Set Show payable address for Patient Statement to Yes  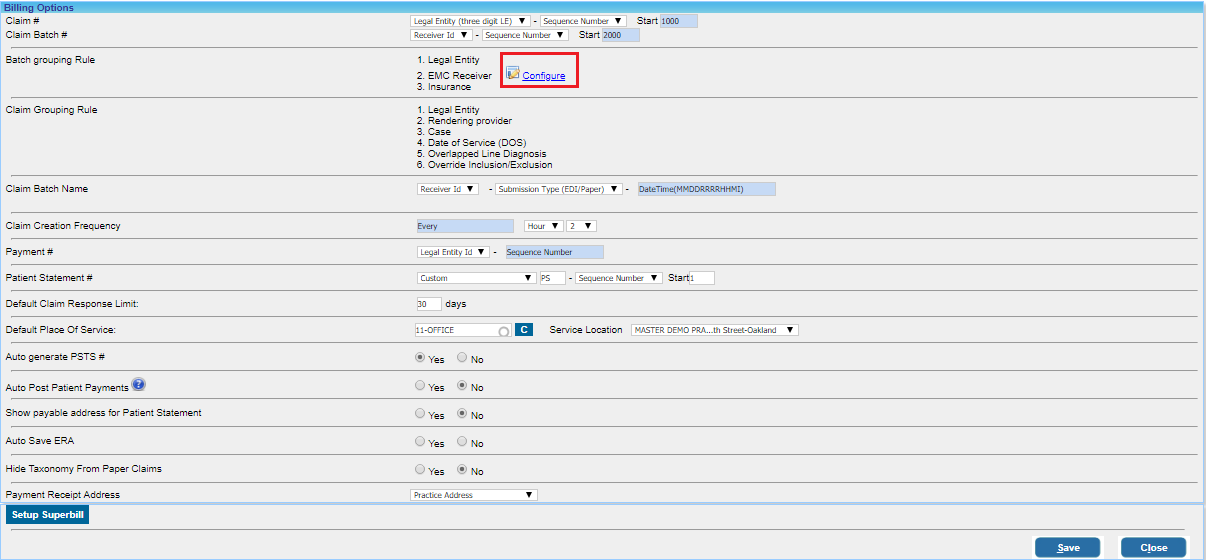click(x=420, y=413)
